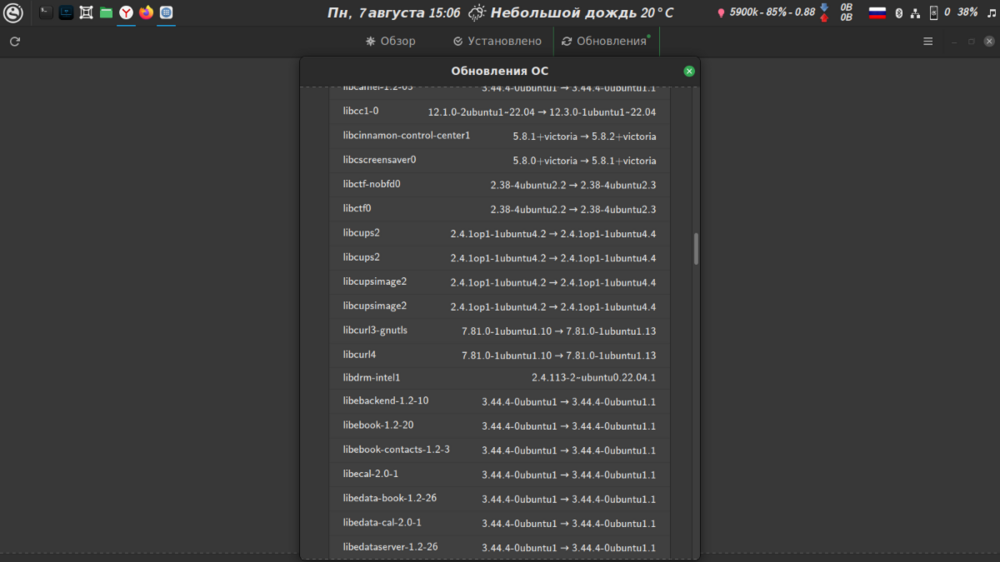This screenshot has width=1000, height=562.
Task: Select the libcurl3-gnutls package row
Action: tap(499, 330)
